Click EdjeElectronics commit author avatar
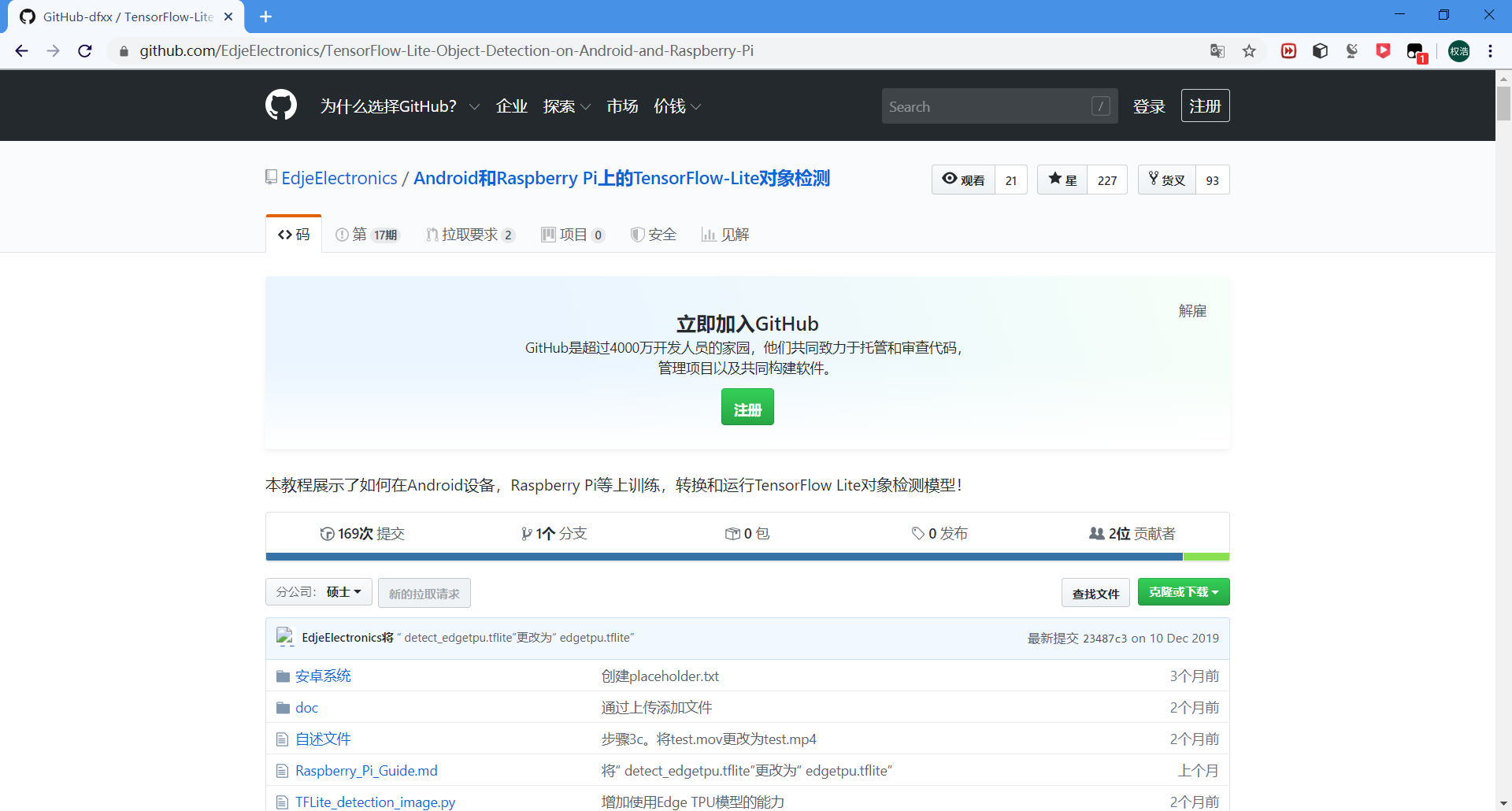Viewport: 1512px width, 811px height. tap(285, 638)
